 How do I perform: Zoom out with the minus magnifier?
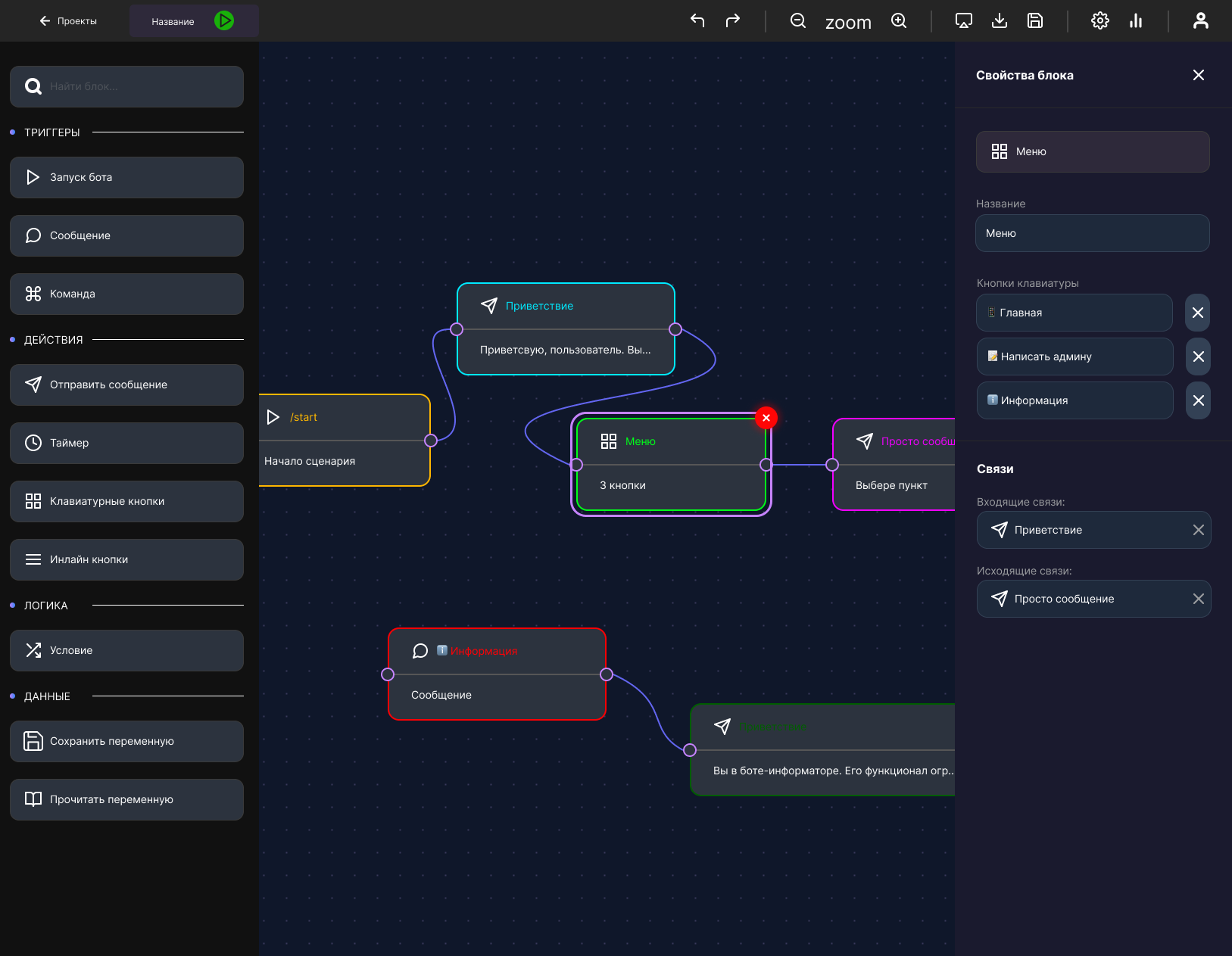pos(798,20)
